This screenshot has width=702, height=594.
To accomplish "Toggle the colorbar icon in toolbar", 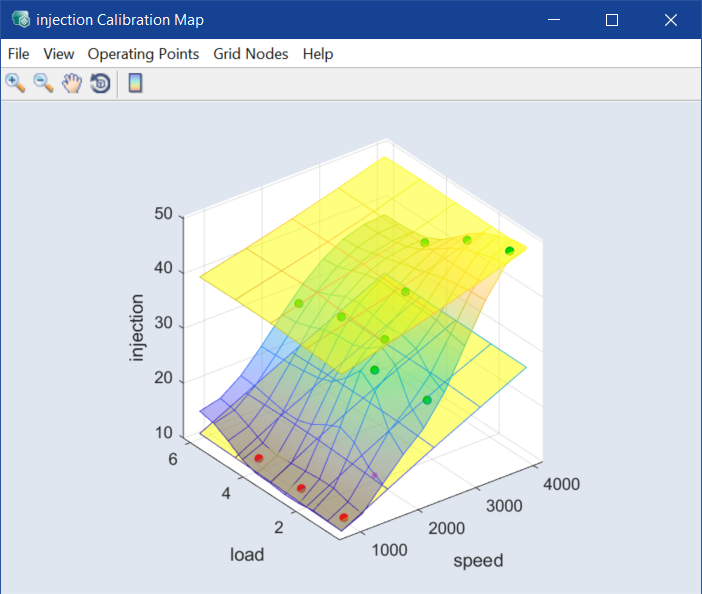I will click(x=135, y=83).
